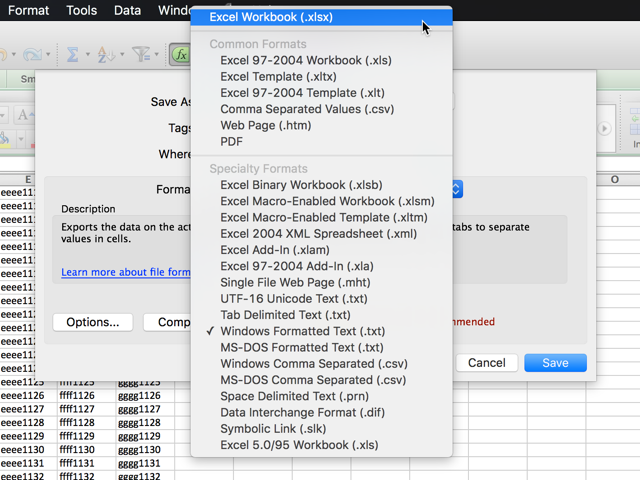Image resolution: width=640 pixels, height=480 pixels.
Task: Choose Comma Separated Values (.csv)
Action: click(322, 109)
